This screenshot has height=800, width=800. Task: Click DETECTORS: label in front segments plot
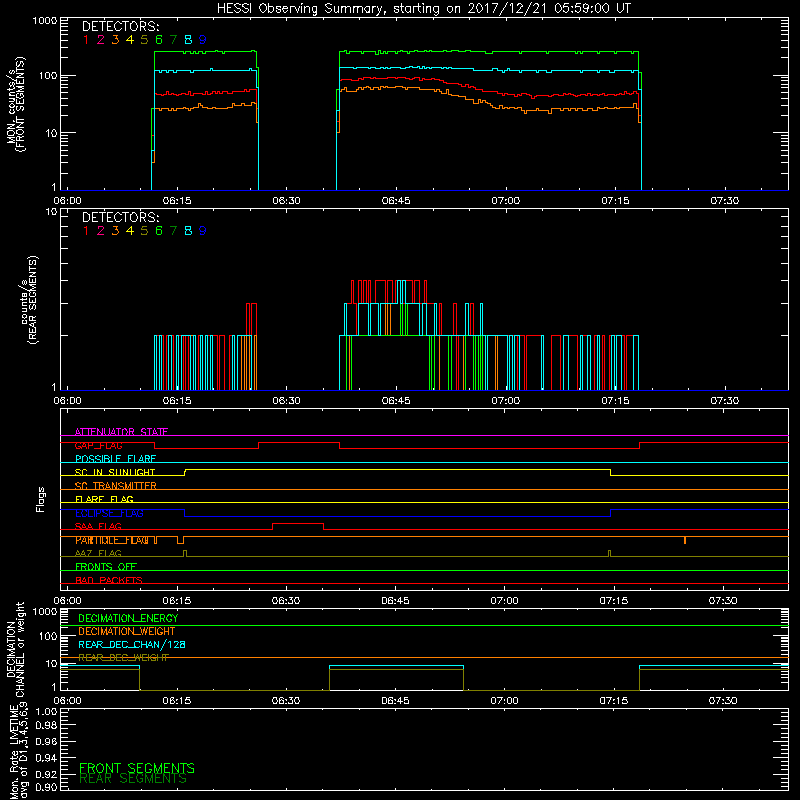(x=120, y=27)
